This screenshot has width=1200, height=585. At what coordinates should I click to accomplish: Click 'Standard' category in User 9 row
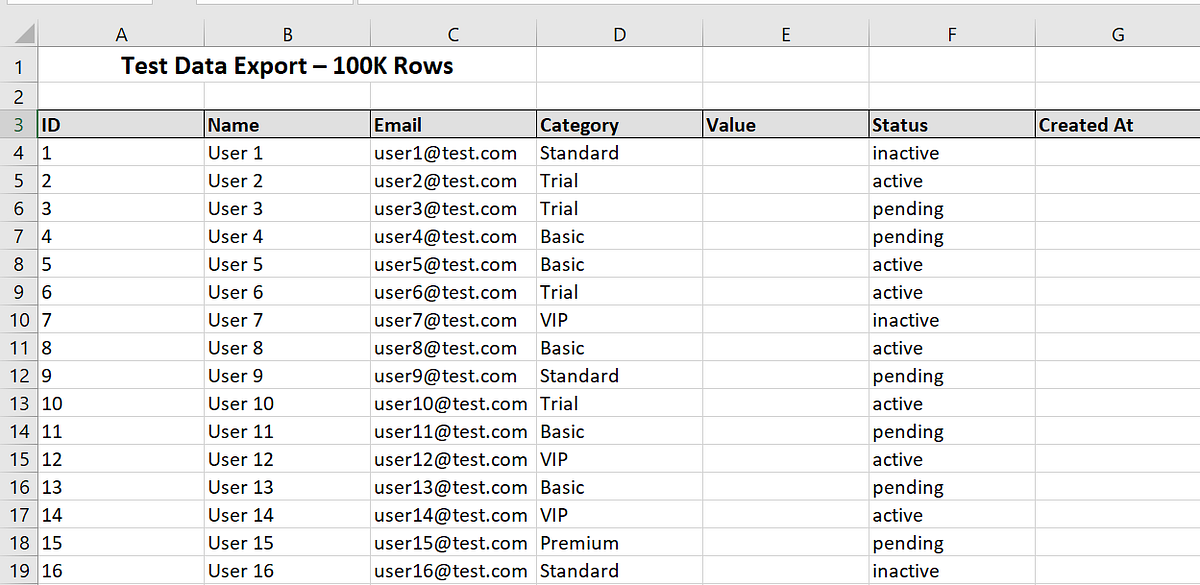pos(620,376)
